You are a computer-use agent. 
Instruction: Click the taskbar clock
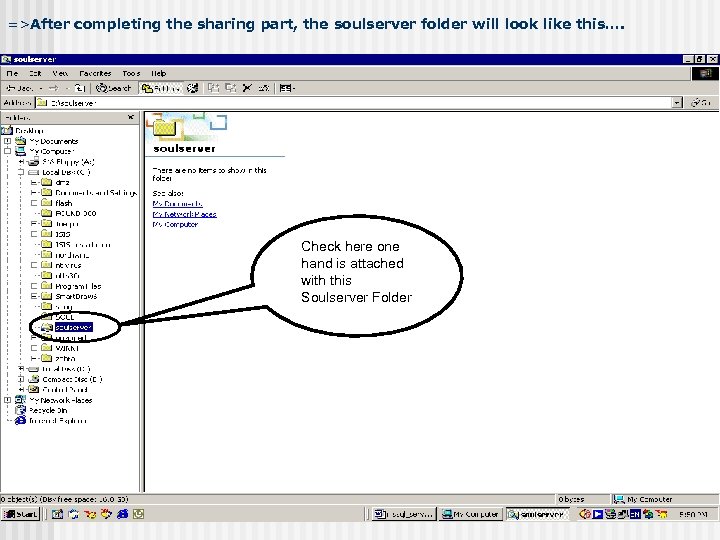[693, 514]
